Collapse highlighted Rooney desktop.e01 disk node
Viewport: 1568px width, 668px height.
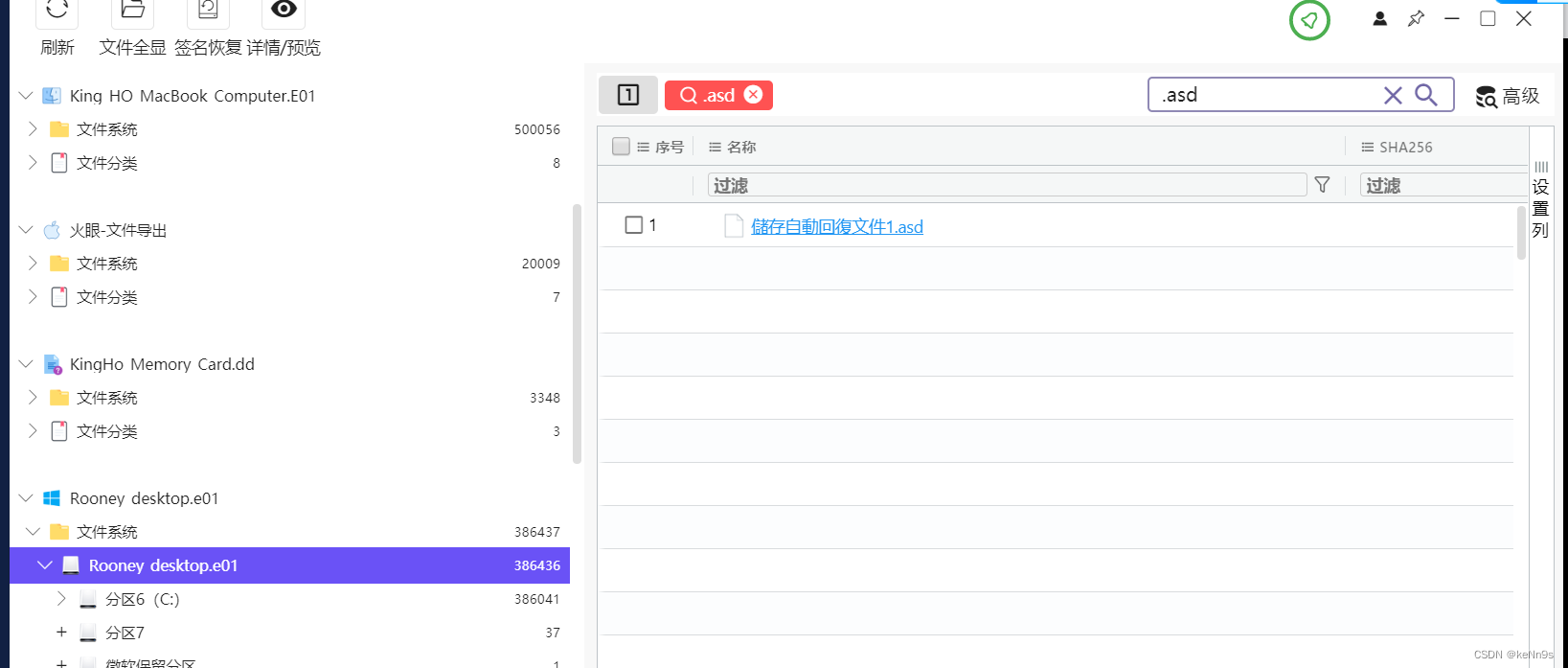44,565
